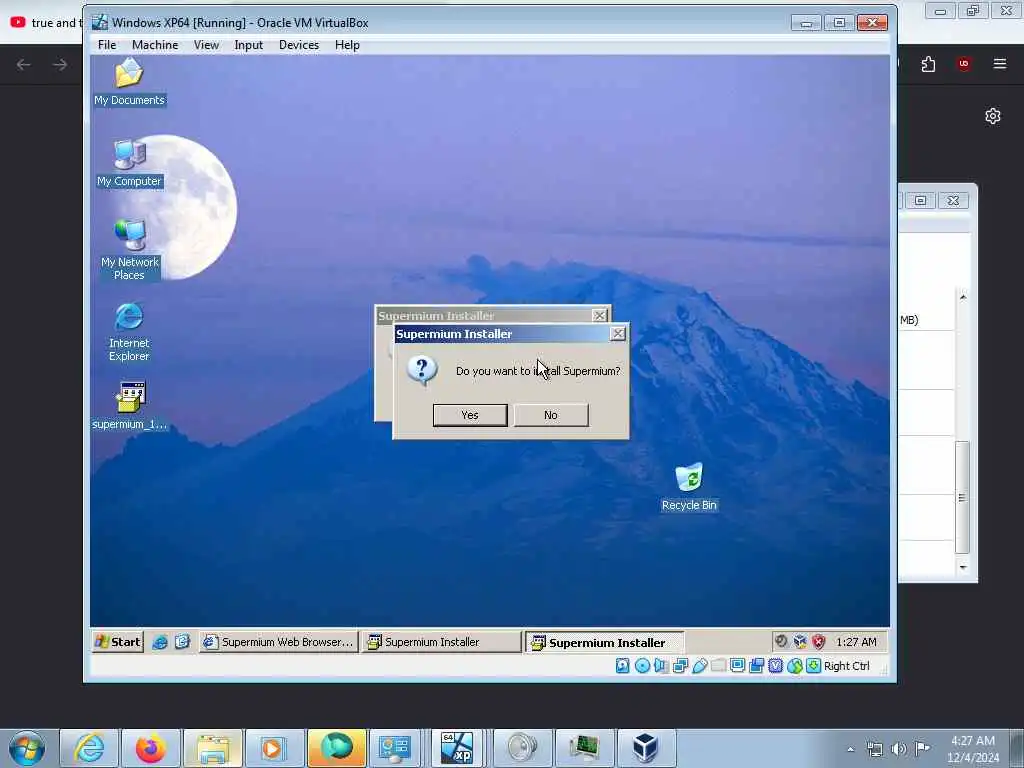
Task: Click the VirtualBox manager cube taskbar icon
Action: click(646, 748)
